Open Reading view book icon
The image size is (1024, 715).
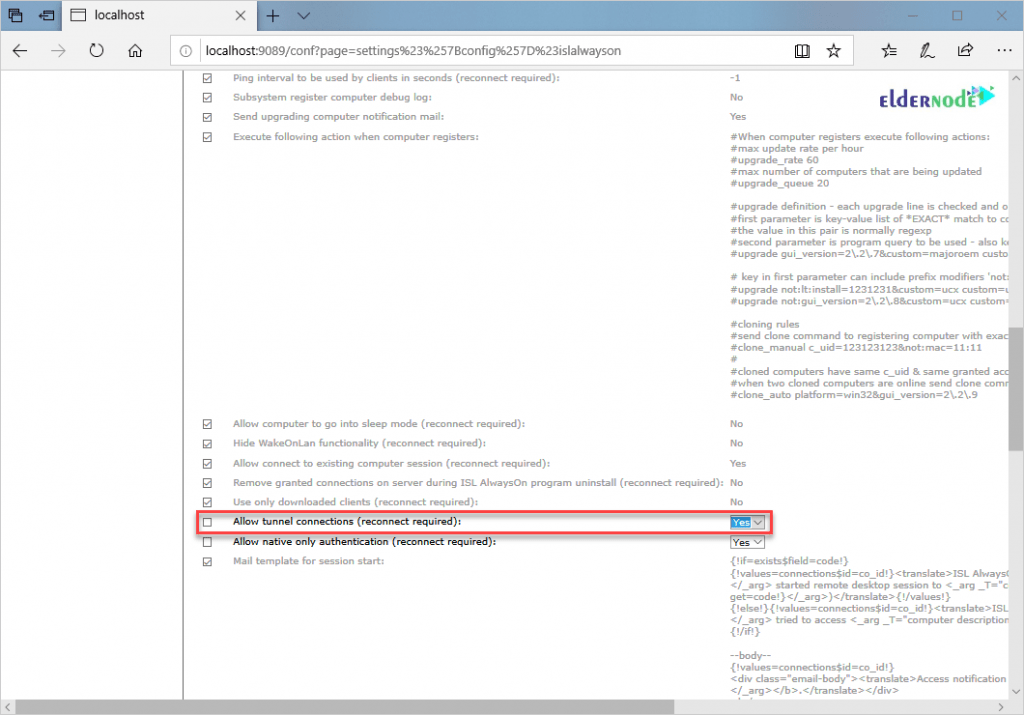tap(802, 51)
